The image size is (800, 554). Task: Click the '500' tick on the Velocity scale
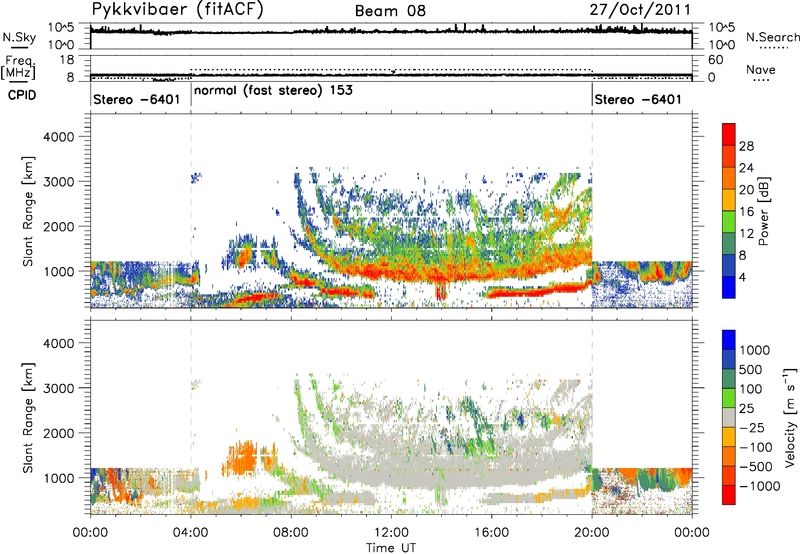click(752, 370)
